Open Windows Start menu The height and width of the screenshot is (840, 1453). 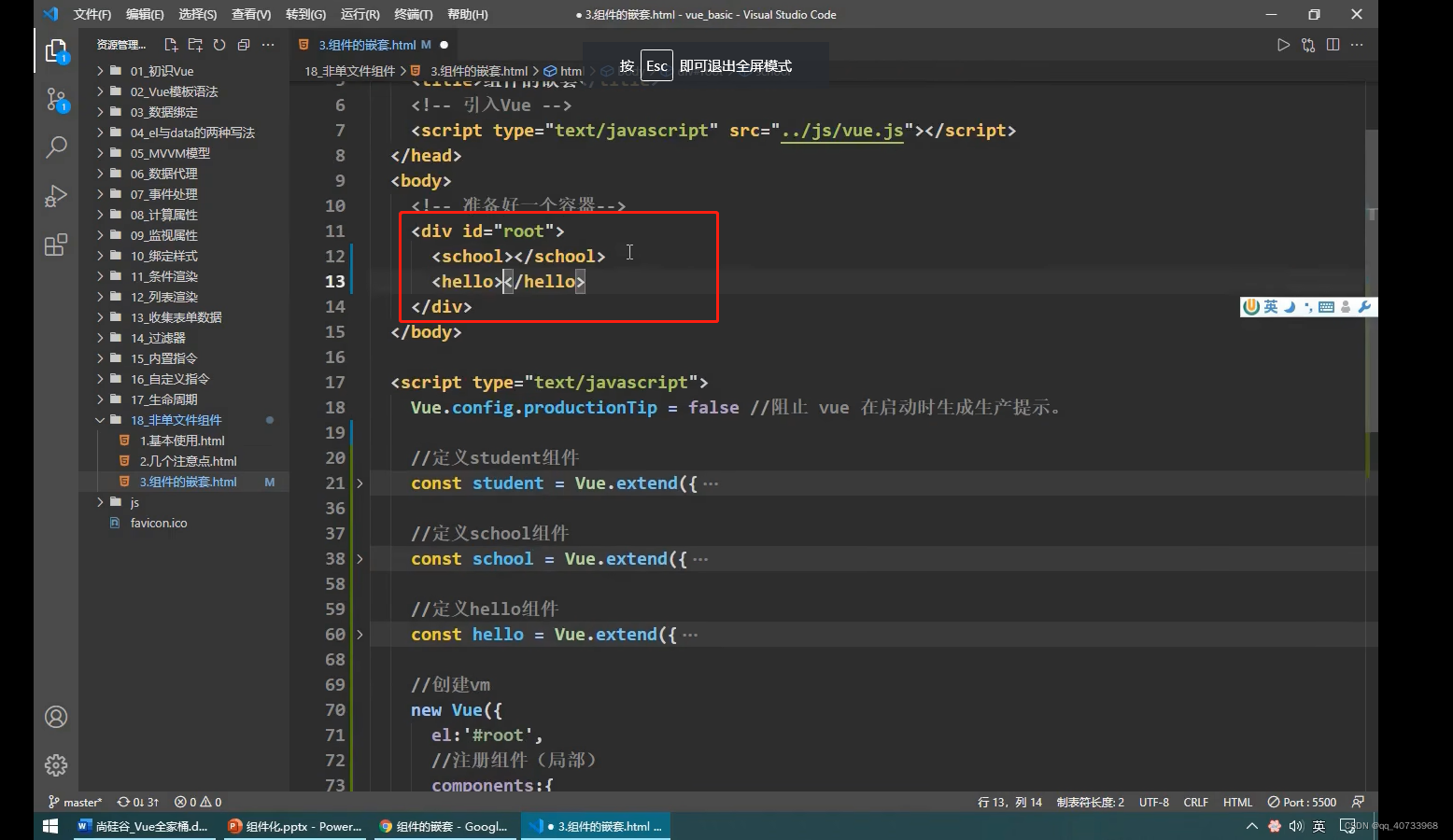coord(50,826)
